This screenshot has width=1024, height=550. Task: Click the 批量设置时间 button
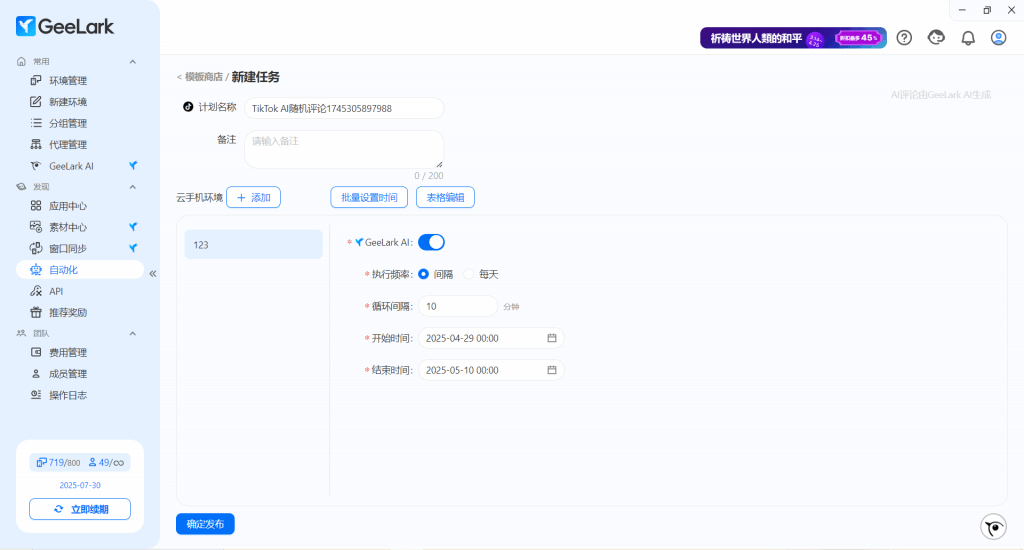point(369,198)
